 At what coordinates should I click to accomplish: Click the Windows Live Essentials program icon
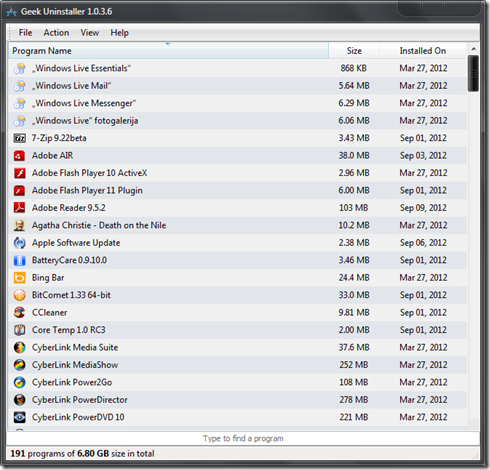pyautogui.click(x=19, y=68)
